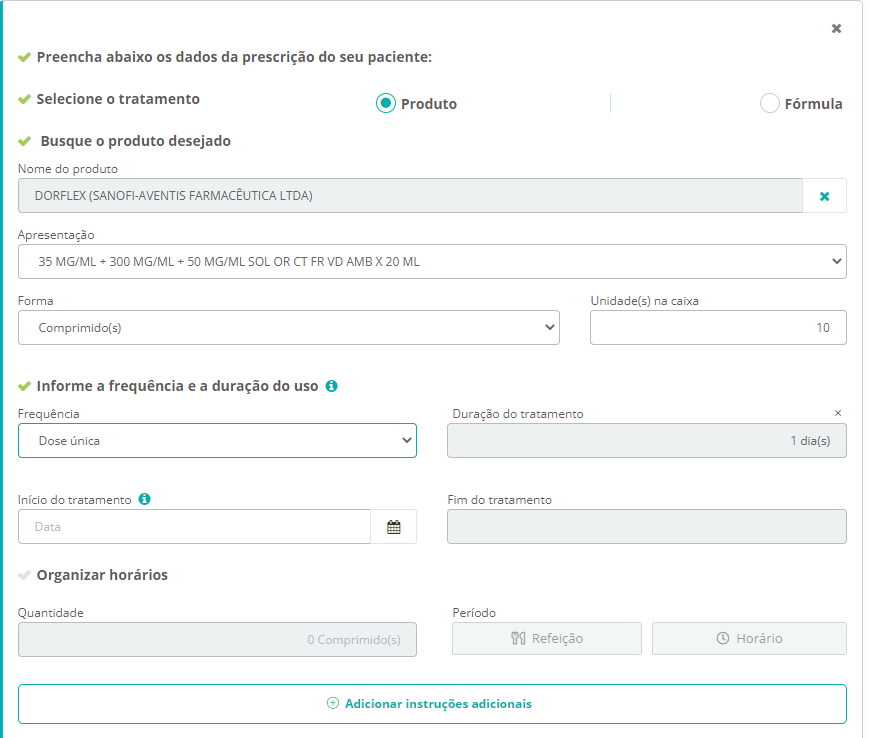The height and width of the screenshot is (738, 870).
Task: Click the Fim do tratamento field
Action: click(646, 527)
